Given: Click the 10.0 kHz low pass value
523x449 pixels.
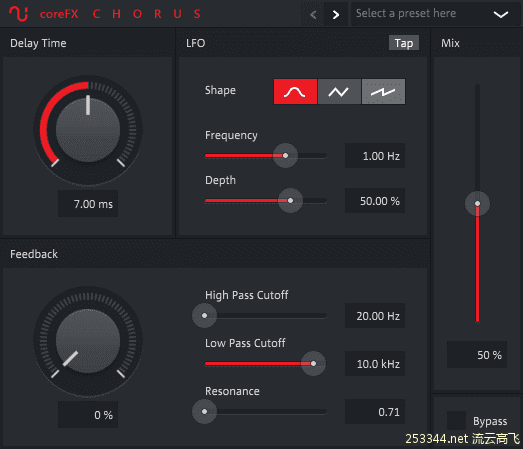Looking at the screenshot, I should (x=375, y=364).
